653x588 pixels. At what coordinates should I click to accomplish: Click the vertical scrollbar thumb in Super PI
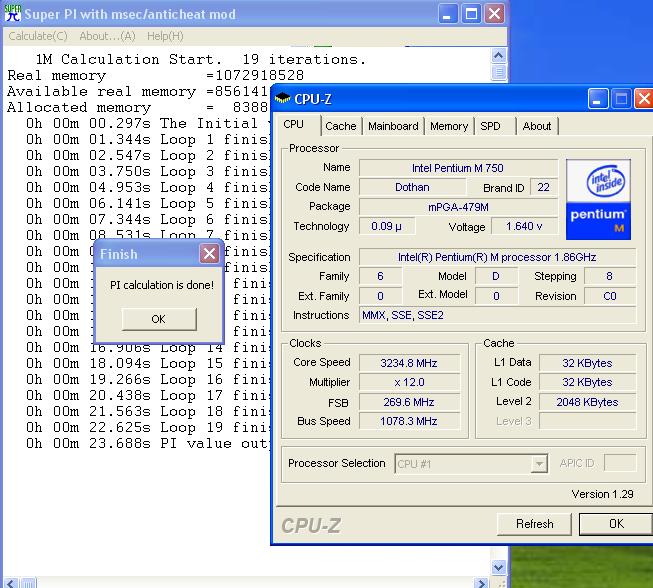click(x=499, y=72)
